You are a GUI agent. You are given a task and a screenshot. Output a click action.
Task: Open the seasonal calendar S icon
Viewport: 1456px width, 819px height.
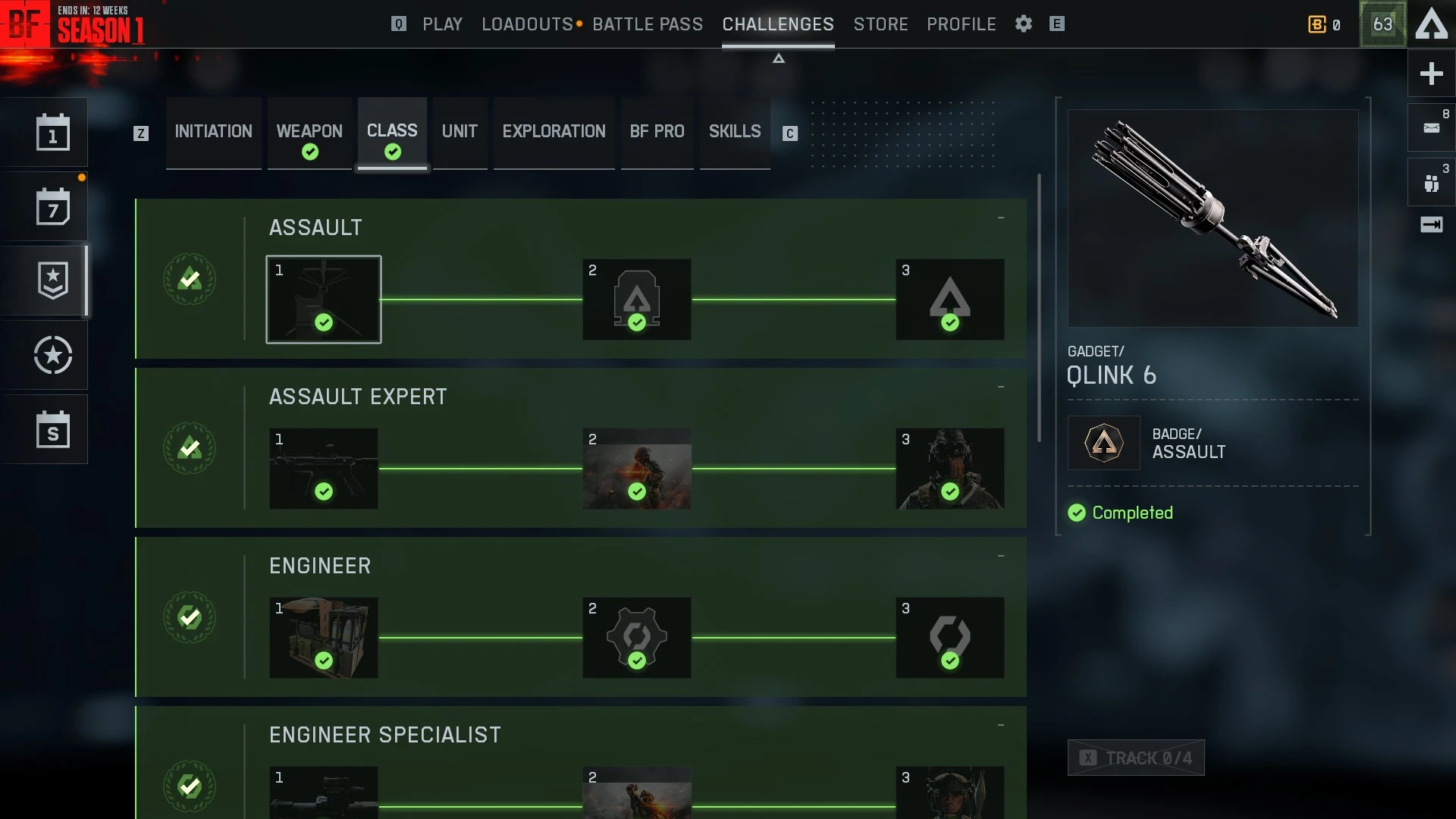tap(53, 429)
